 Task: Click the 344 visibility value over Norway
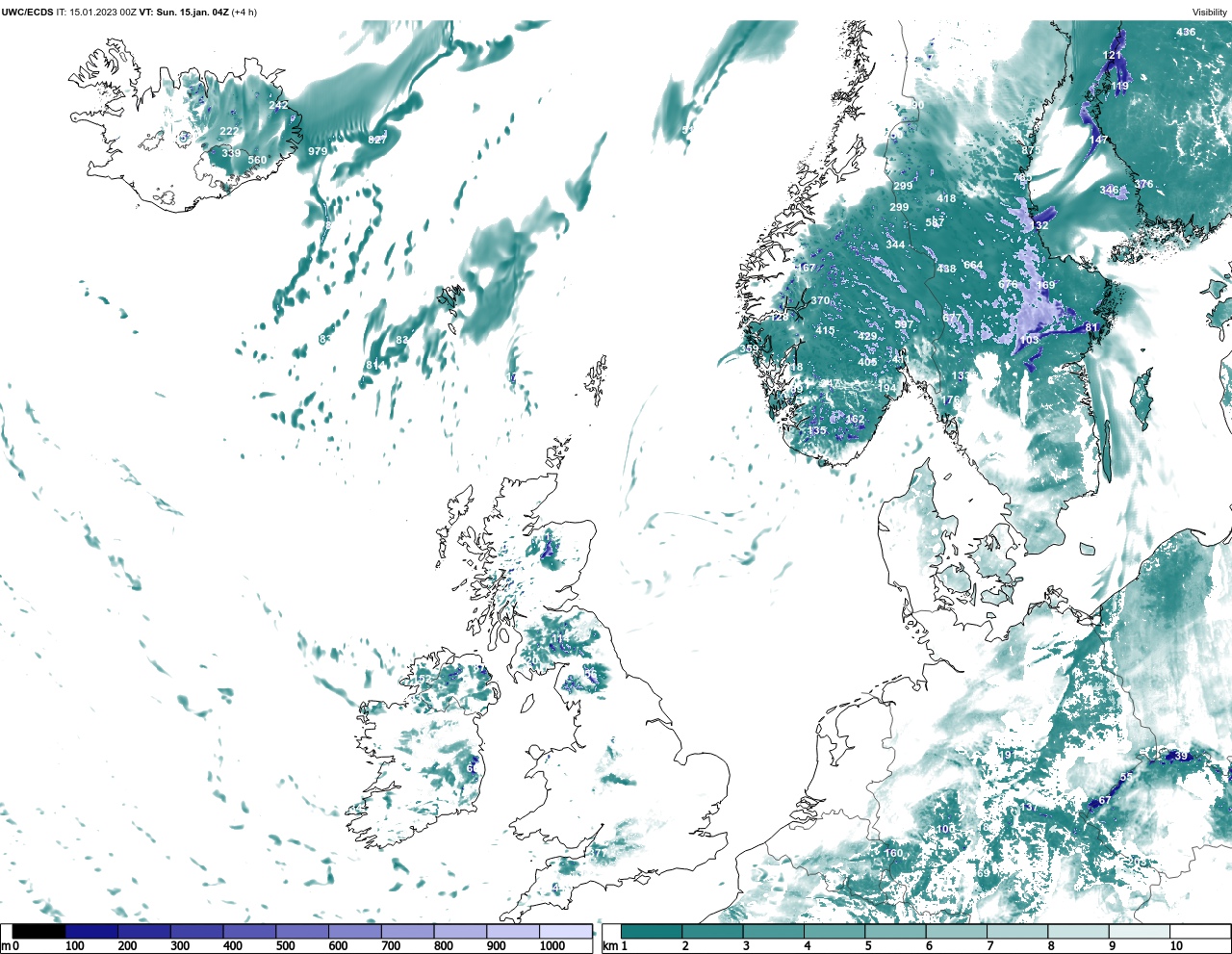895,245
